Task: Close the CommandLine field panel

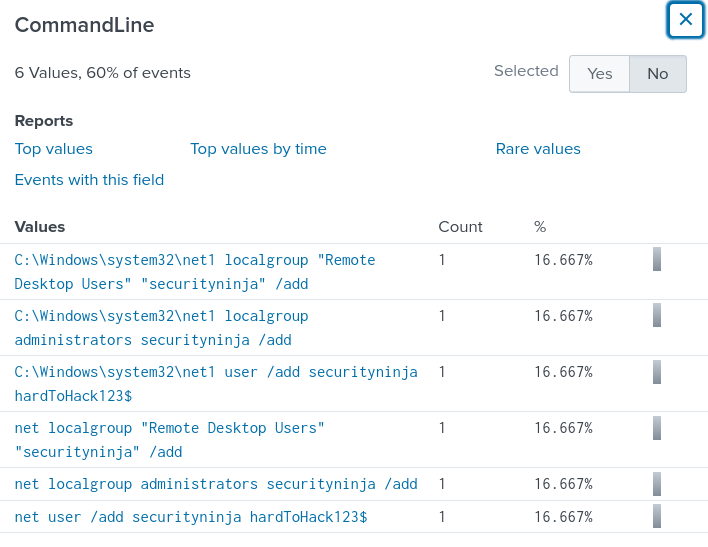Action: coord(685,19)
